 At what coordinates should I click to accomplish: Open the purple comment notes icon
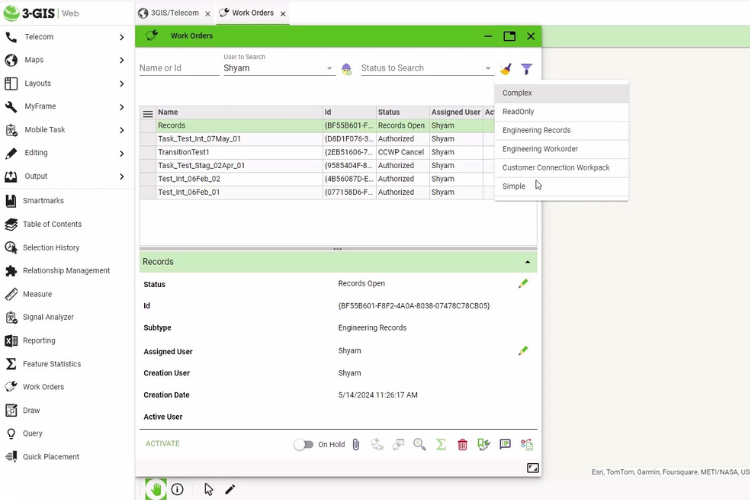pos(505,444)
